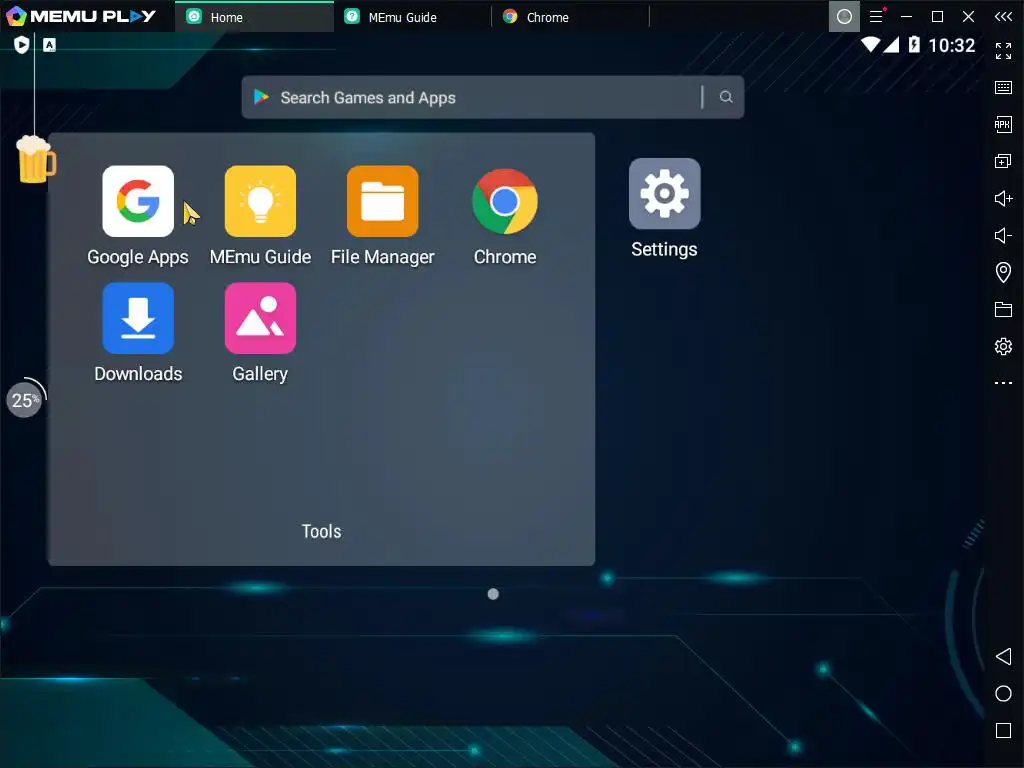
Task: Switch to the MEmu Guide tab
Action: [x=412, y=17]
